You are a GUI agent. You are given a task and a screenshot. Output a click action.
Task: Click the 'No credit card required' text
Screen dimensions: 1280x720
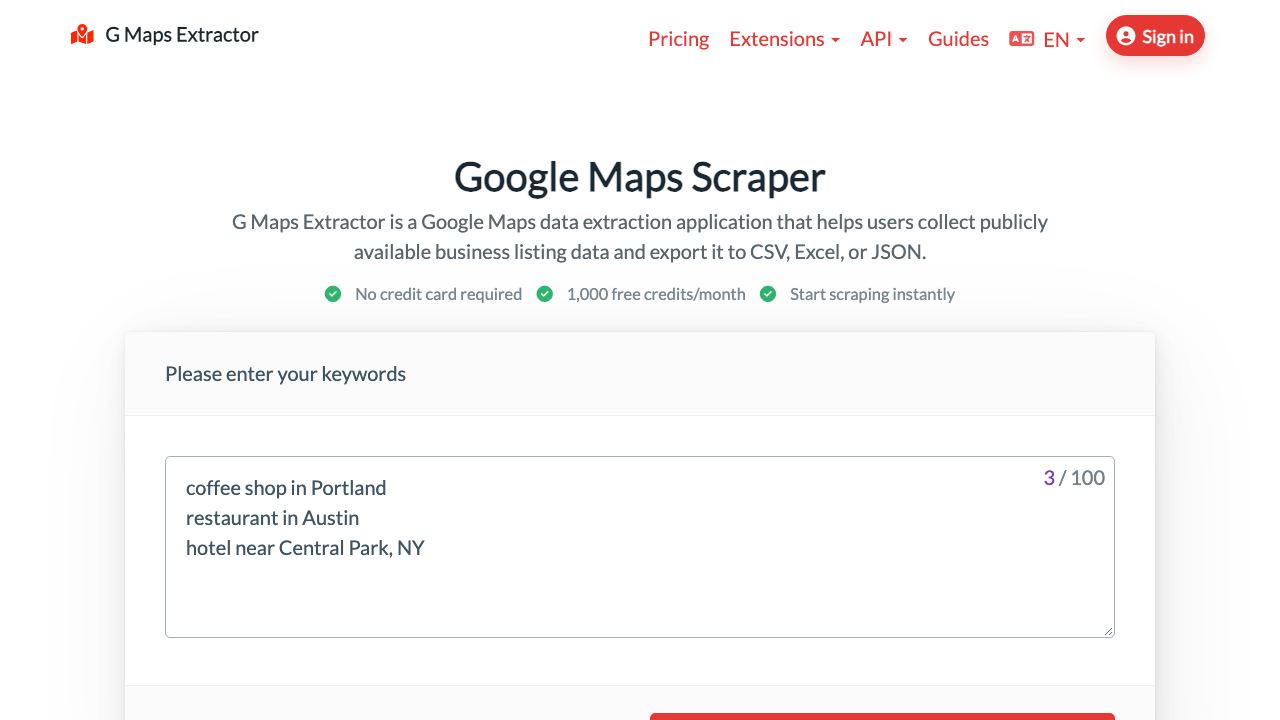pos(438,294)
